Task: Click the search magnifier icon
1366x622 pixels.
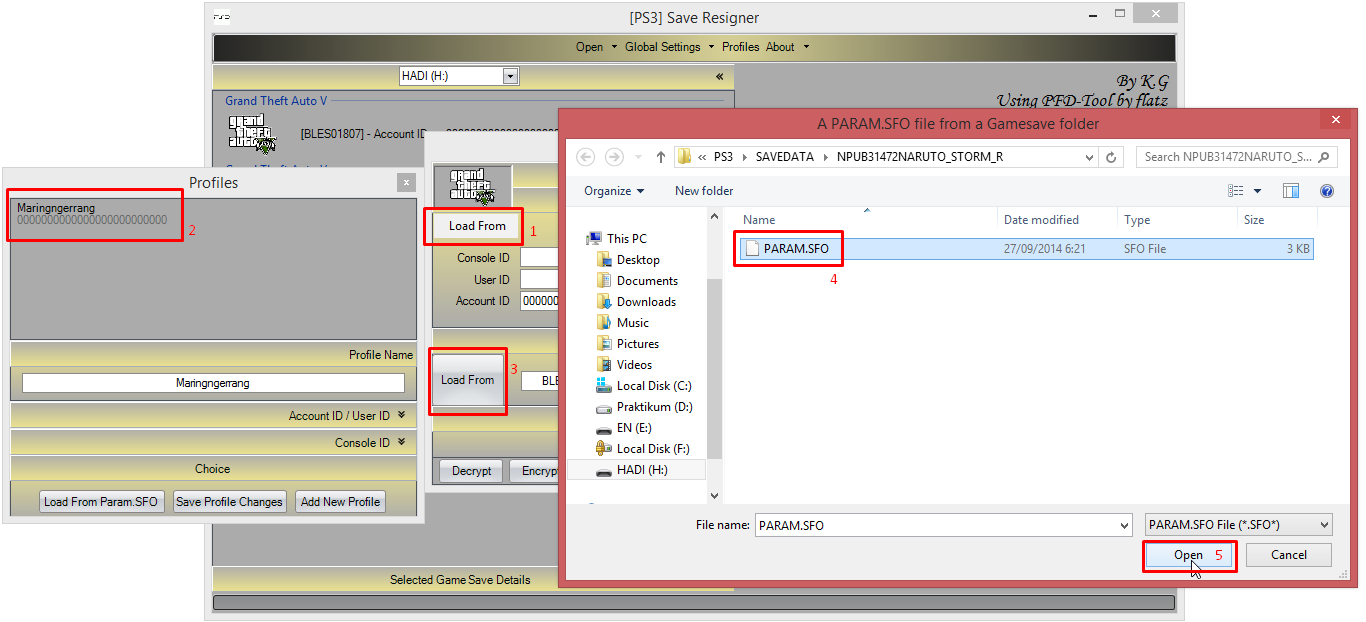Action: click(x=1324, y=157)
